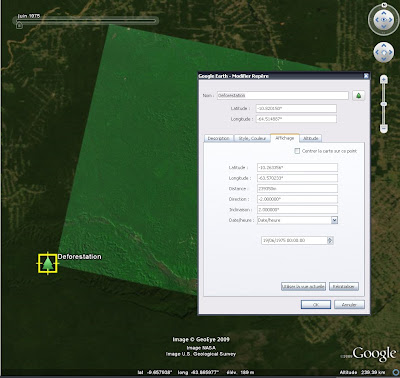This screenshot has height=378, width=400.
Task: Open the Altitude tab
Action: coord(311,138)
